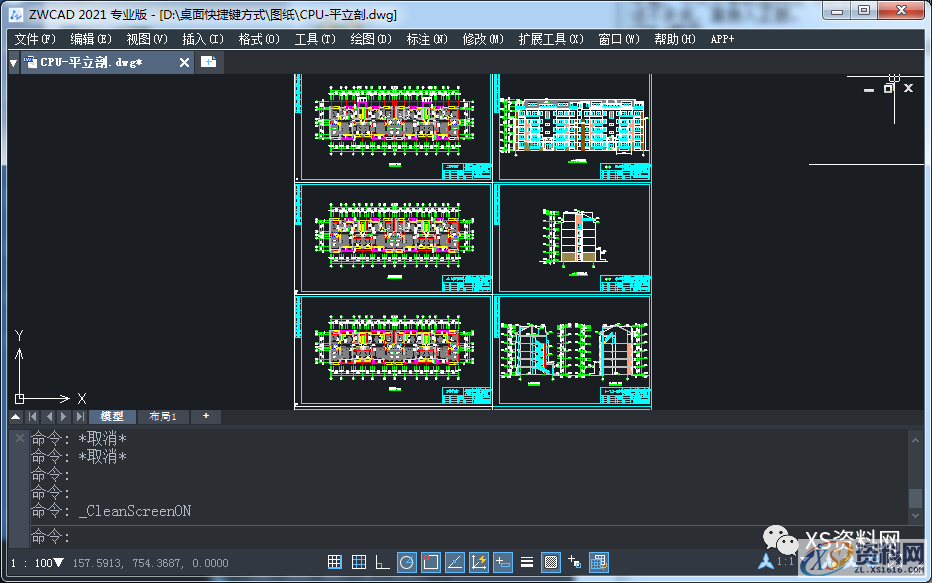Image resolution: width=932 pixels, height=583 pixels.
Task: Toggle snap mode in the status bar
Action: 335,563
